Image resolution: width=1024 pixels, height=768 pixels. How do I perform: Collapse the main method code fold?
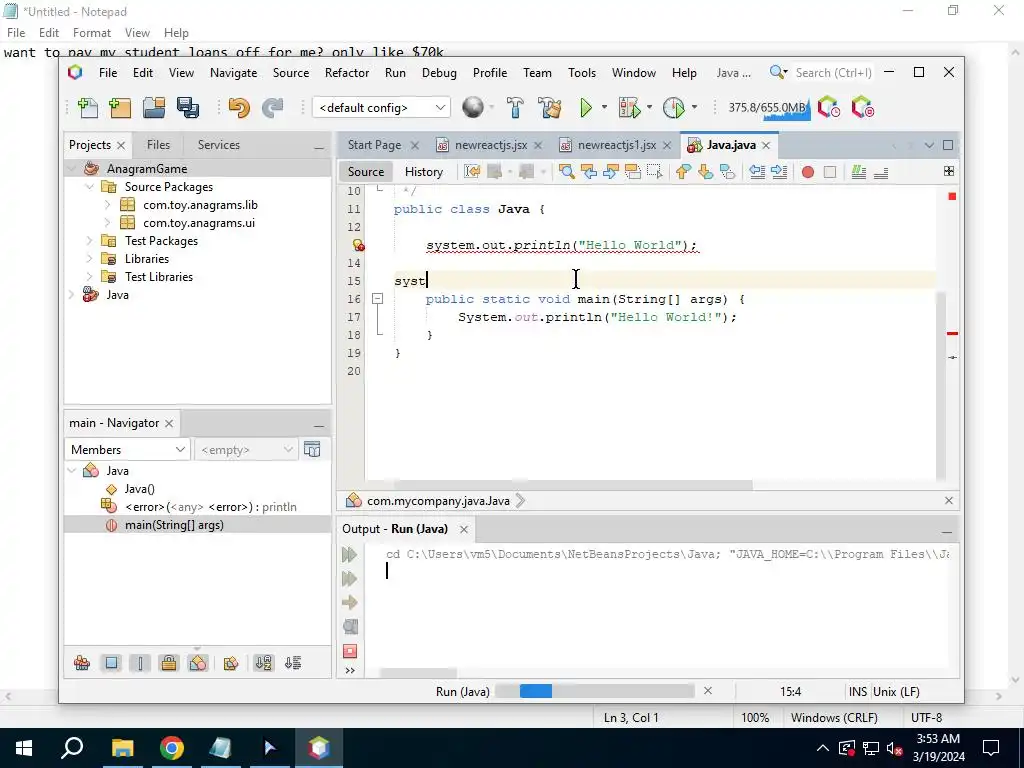tap(377, 298)
